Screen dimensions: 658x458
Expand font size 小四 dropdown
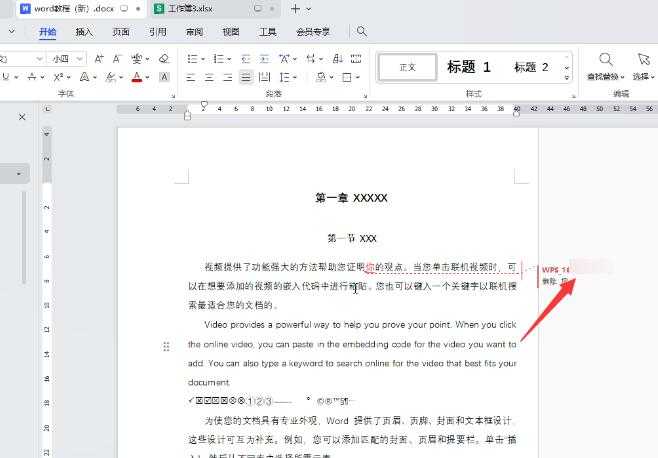pyautogui.click(x=79, y=59)
